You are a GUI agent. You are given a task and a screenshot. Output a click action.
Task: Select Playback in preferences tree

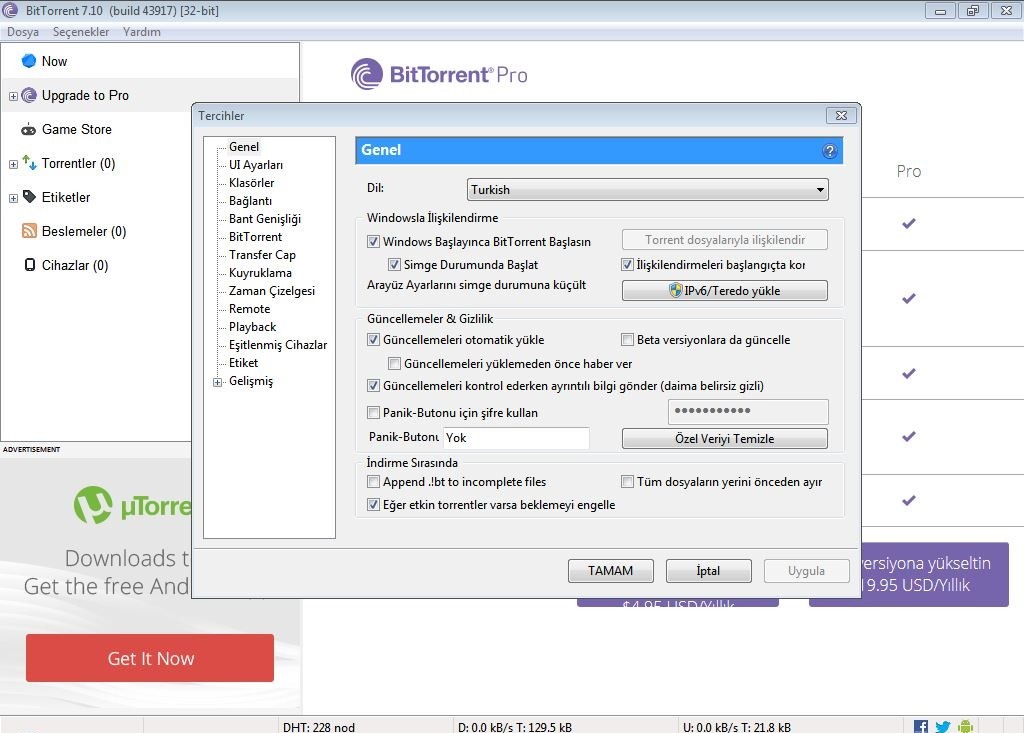(252, 327)
